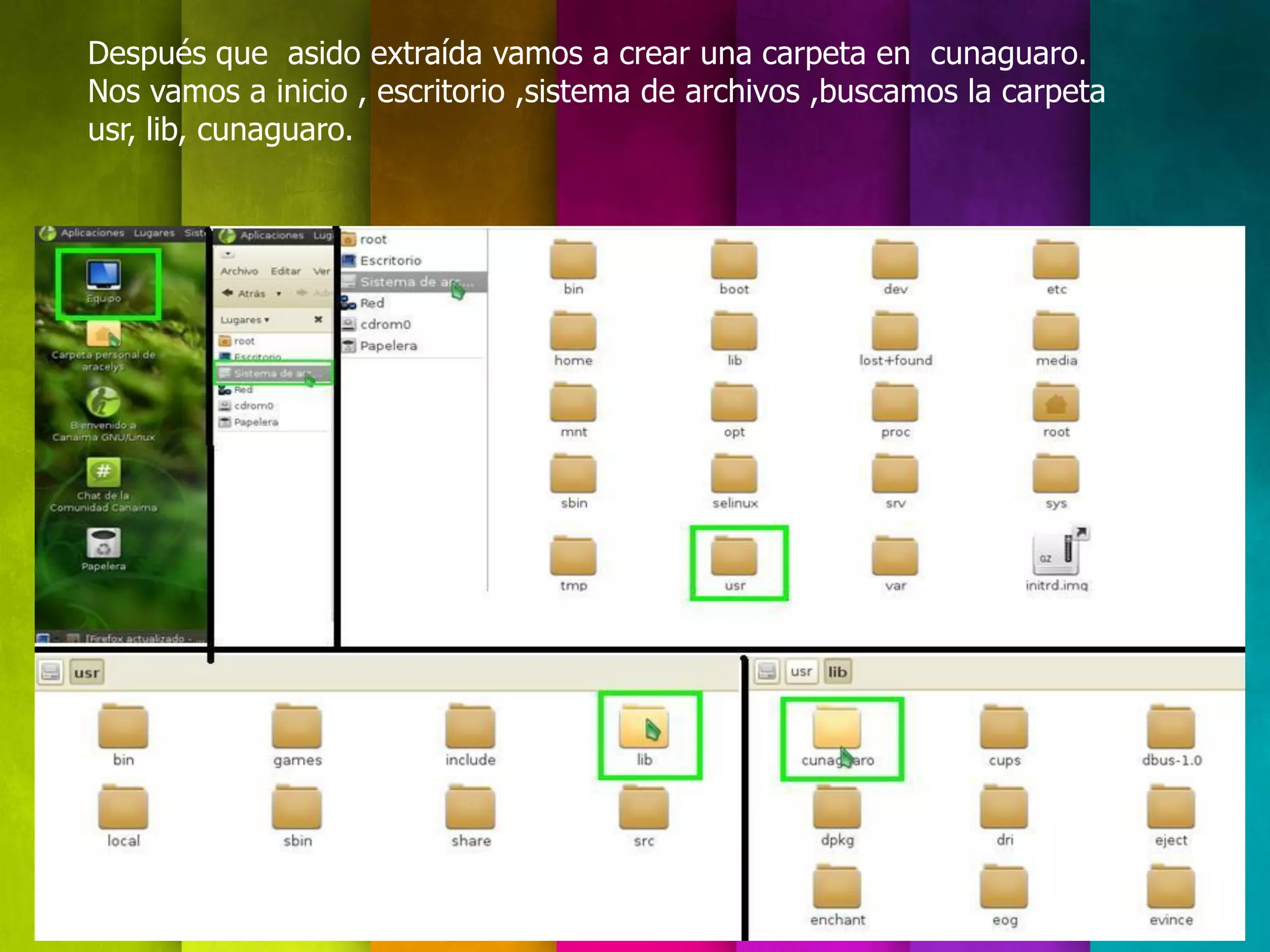Select cdrom0 in large places sidebar
1270x952 pixels.
pos(377,324)
